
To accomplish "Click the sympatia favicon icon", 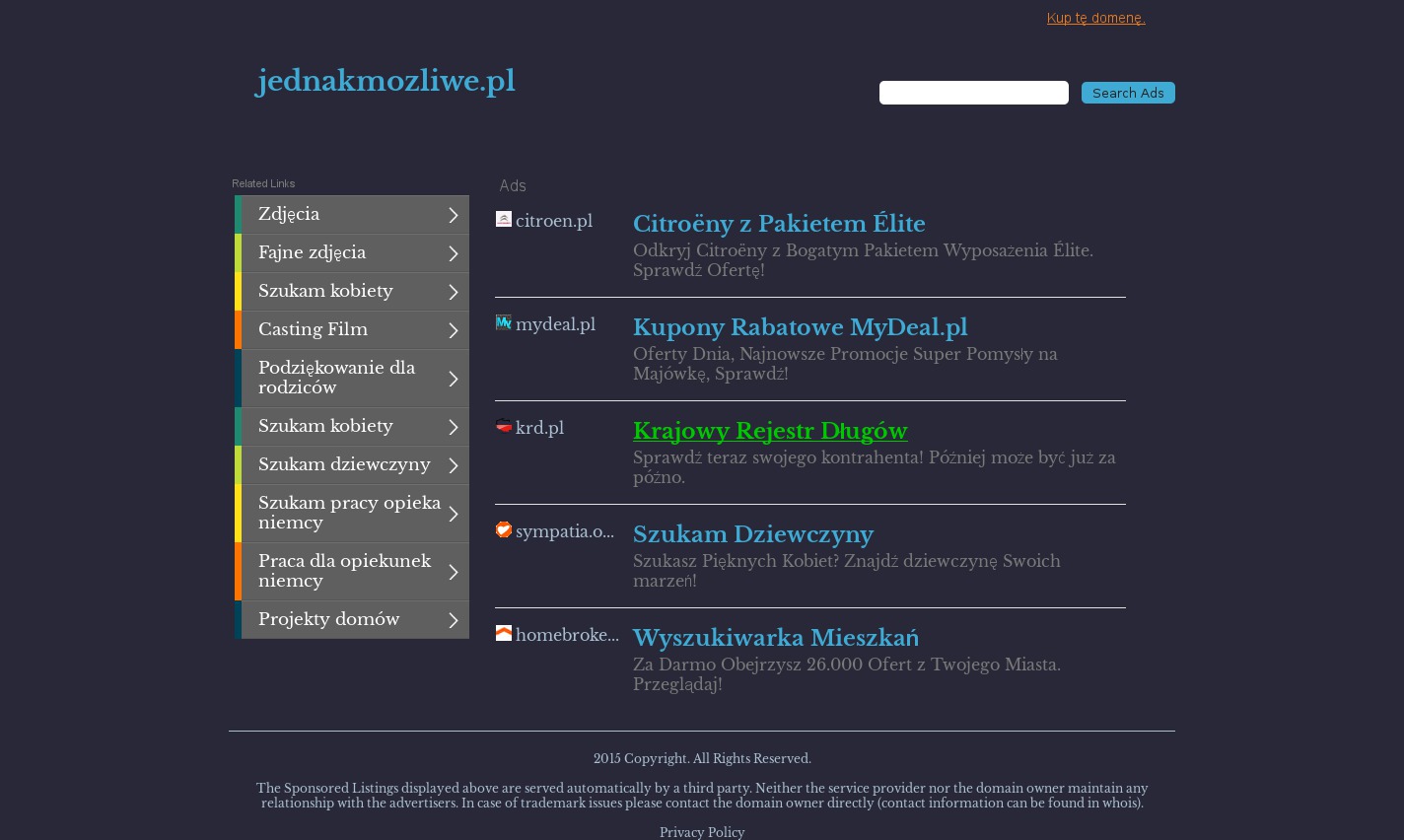I will click(x=503, y=529).
